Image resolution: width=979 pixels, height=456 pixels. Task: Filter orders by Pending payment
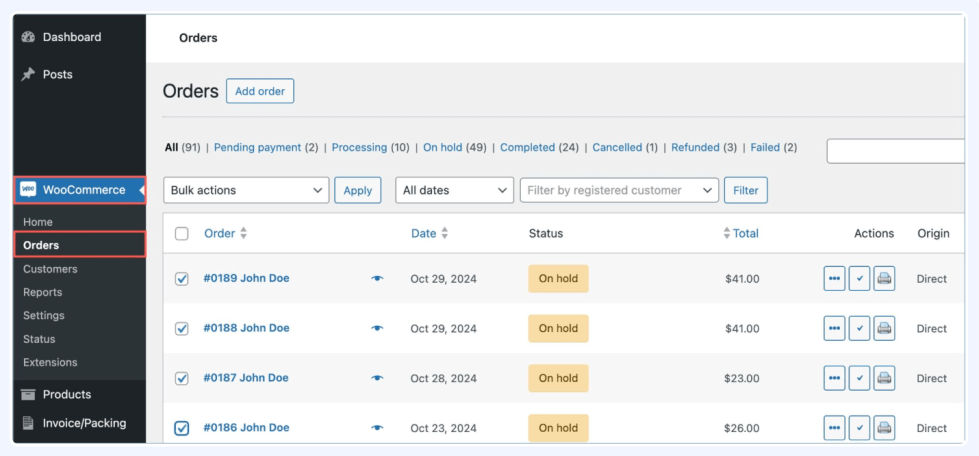(258, 147)
